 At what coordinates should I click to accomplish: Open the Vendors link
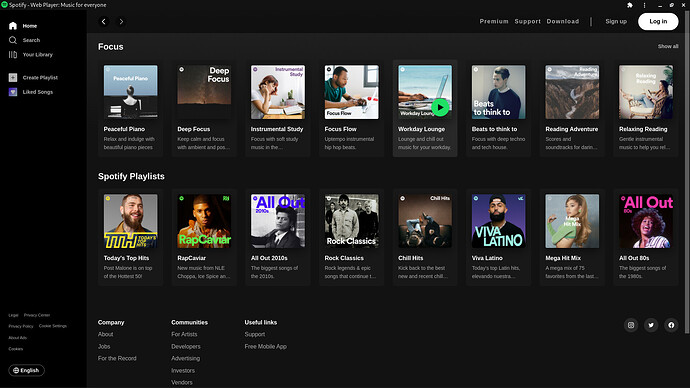(182, 382)
